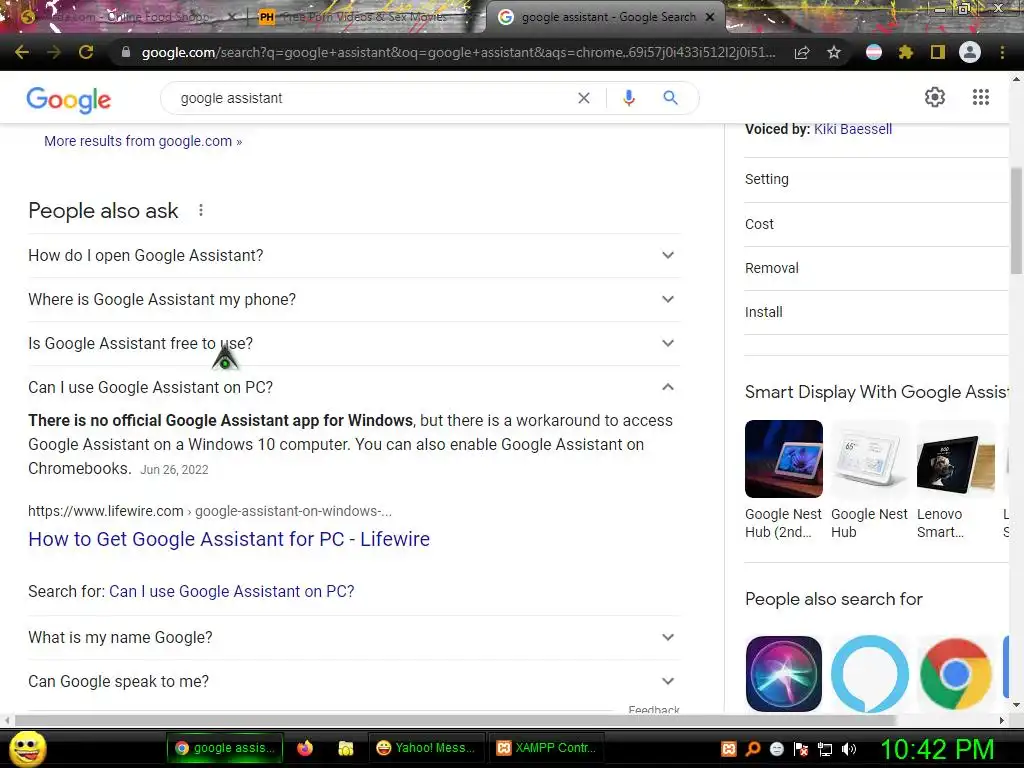Click the magnifier tray icon

[x=753, y=749]
